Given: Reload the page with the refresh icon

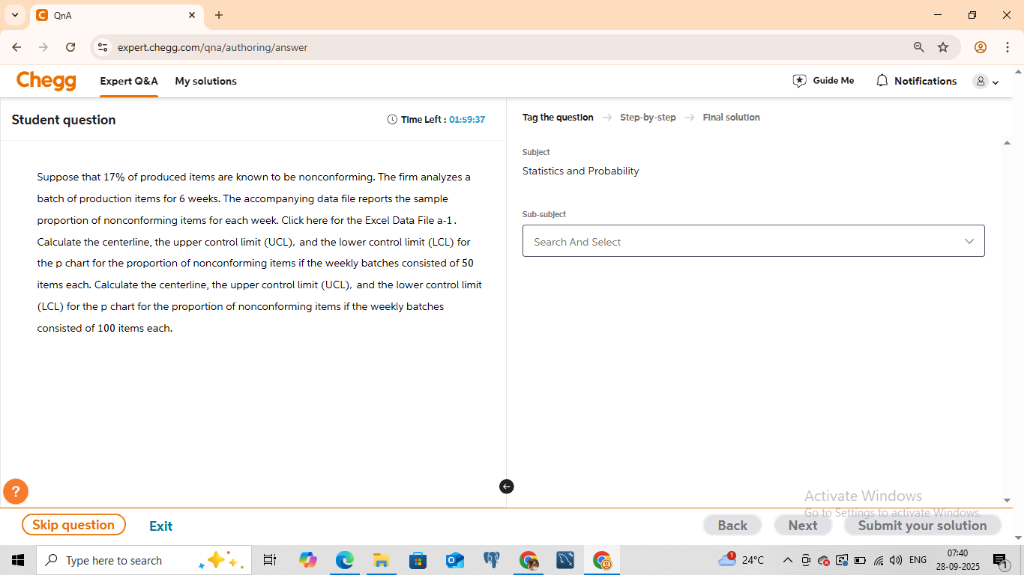Looking at the screenshot, I should [x=70, y=47].
